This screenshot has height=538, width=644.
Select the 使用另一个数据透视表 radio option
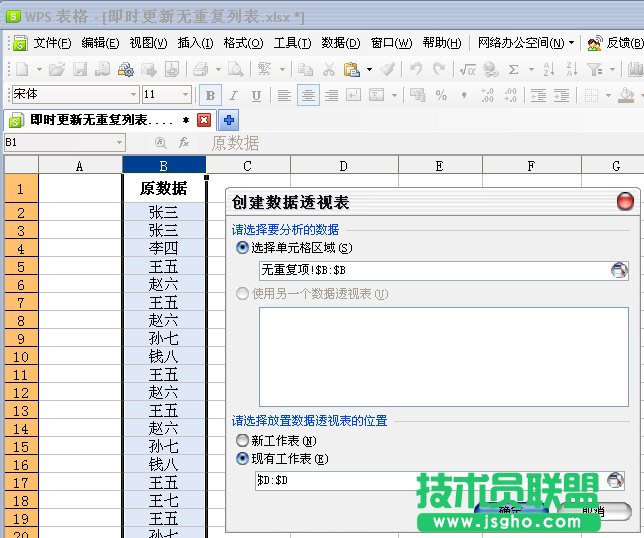[242, 293]
